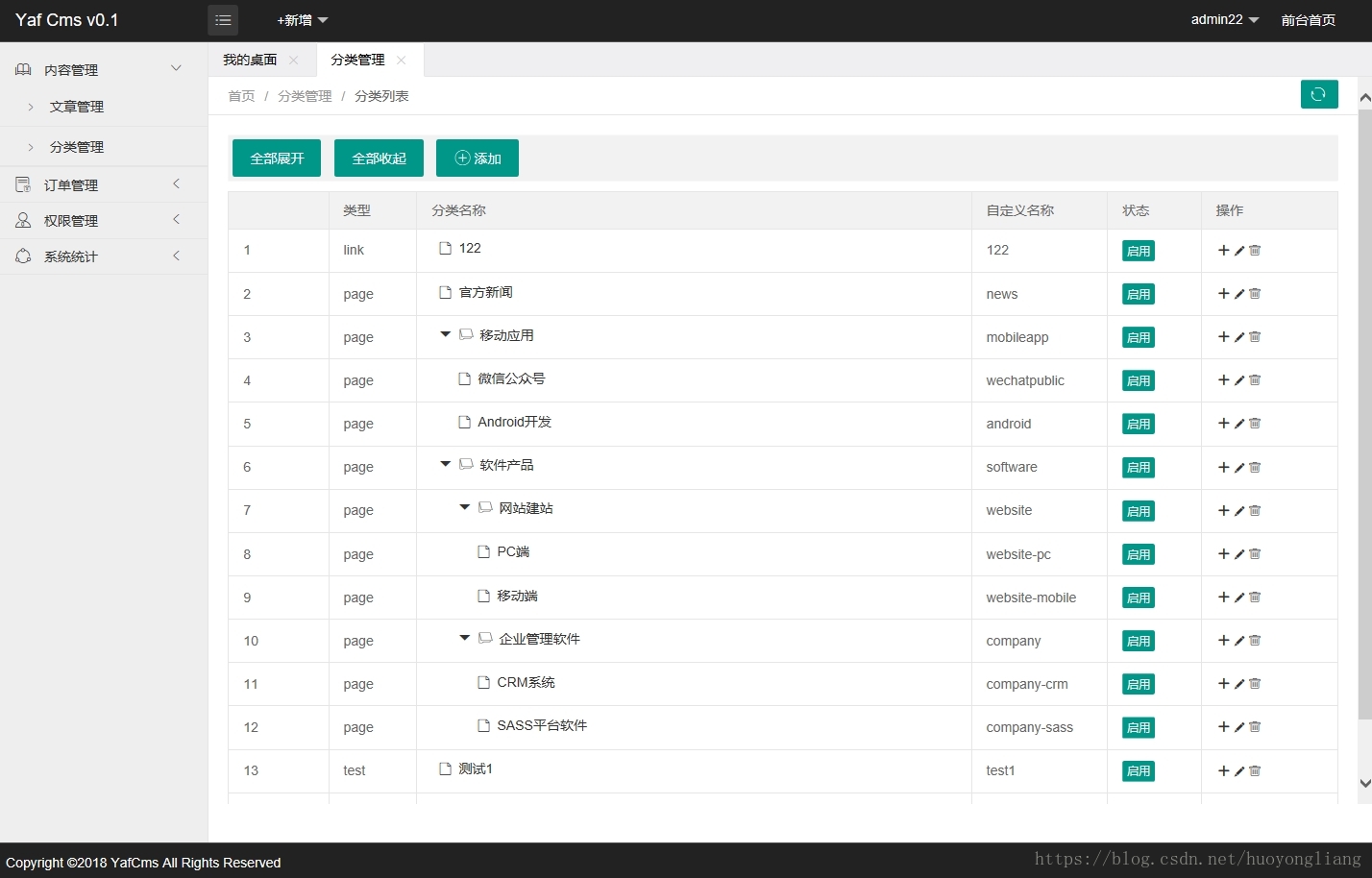The width and height of the screenshot is (1372, 878).
Task: Click the 添加 button
Action: [x=478, y=158]
